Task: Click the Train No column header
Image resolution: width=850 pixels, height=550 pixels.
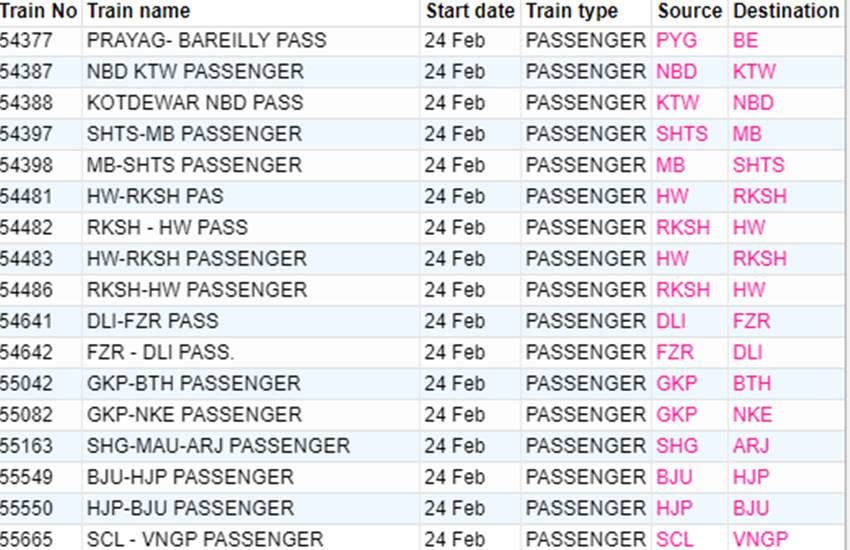Action: tap(38, 11)
